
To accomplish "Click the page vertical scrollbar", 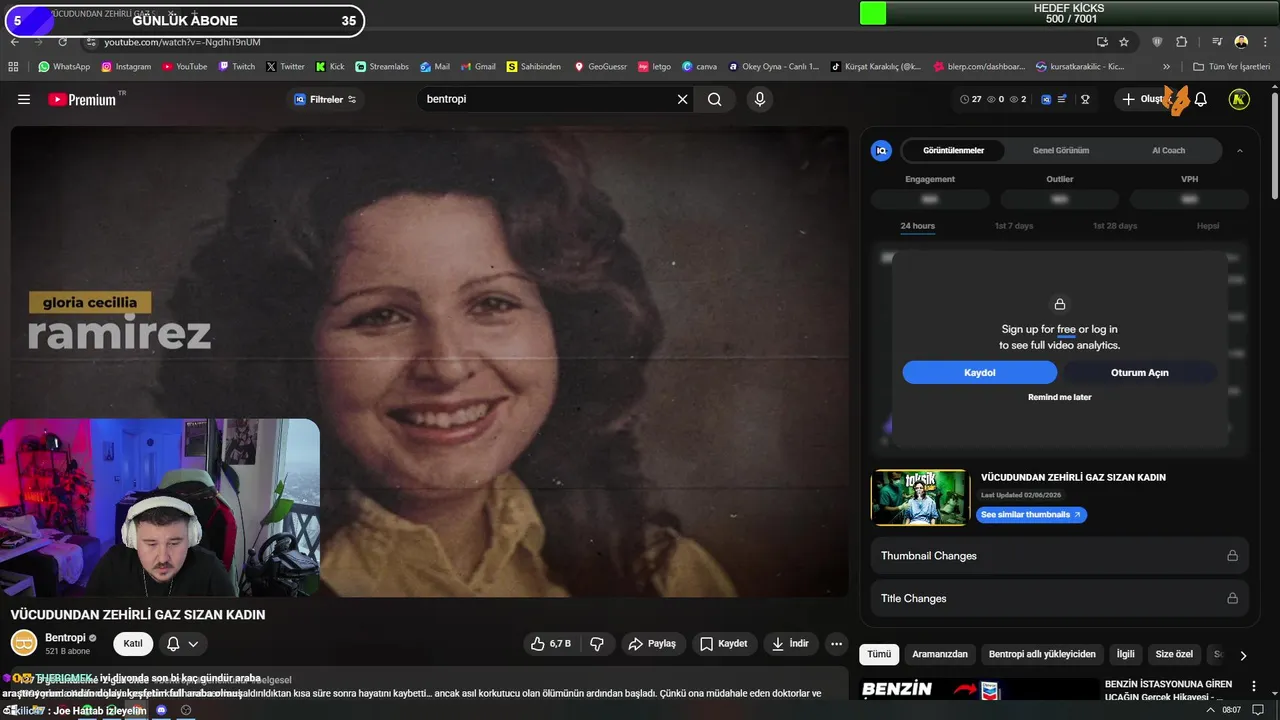I will [1274, 145].
